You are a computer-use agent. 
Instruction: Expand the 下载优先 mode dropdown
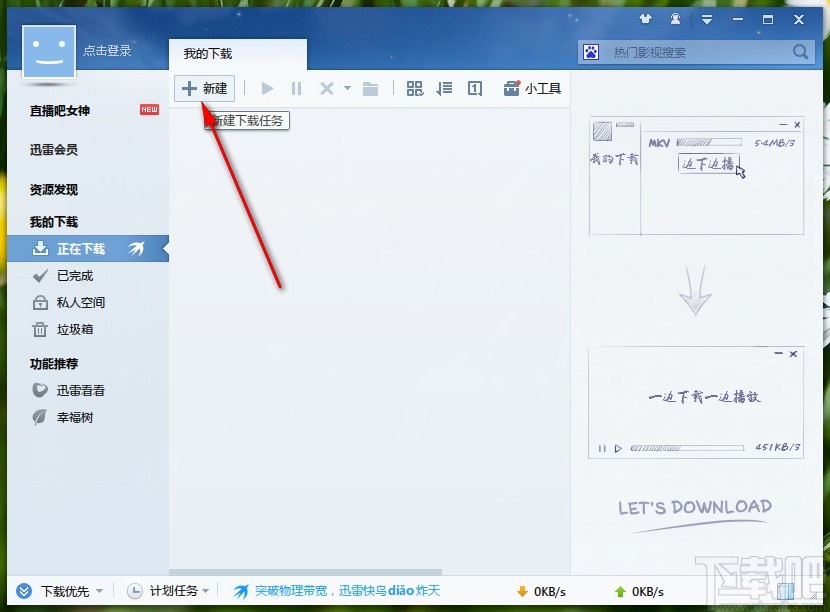[x=100, y=591]
